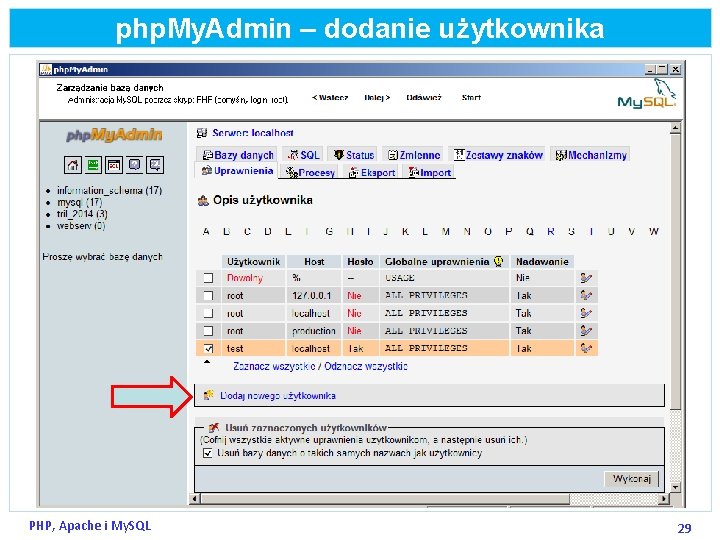Edit privileges icon for root production
Image resolution: width=720 pixels, height=540 pixels.
click(x=586, y=331)
